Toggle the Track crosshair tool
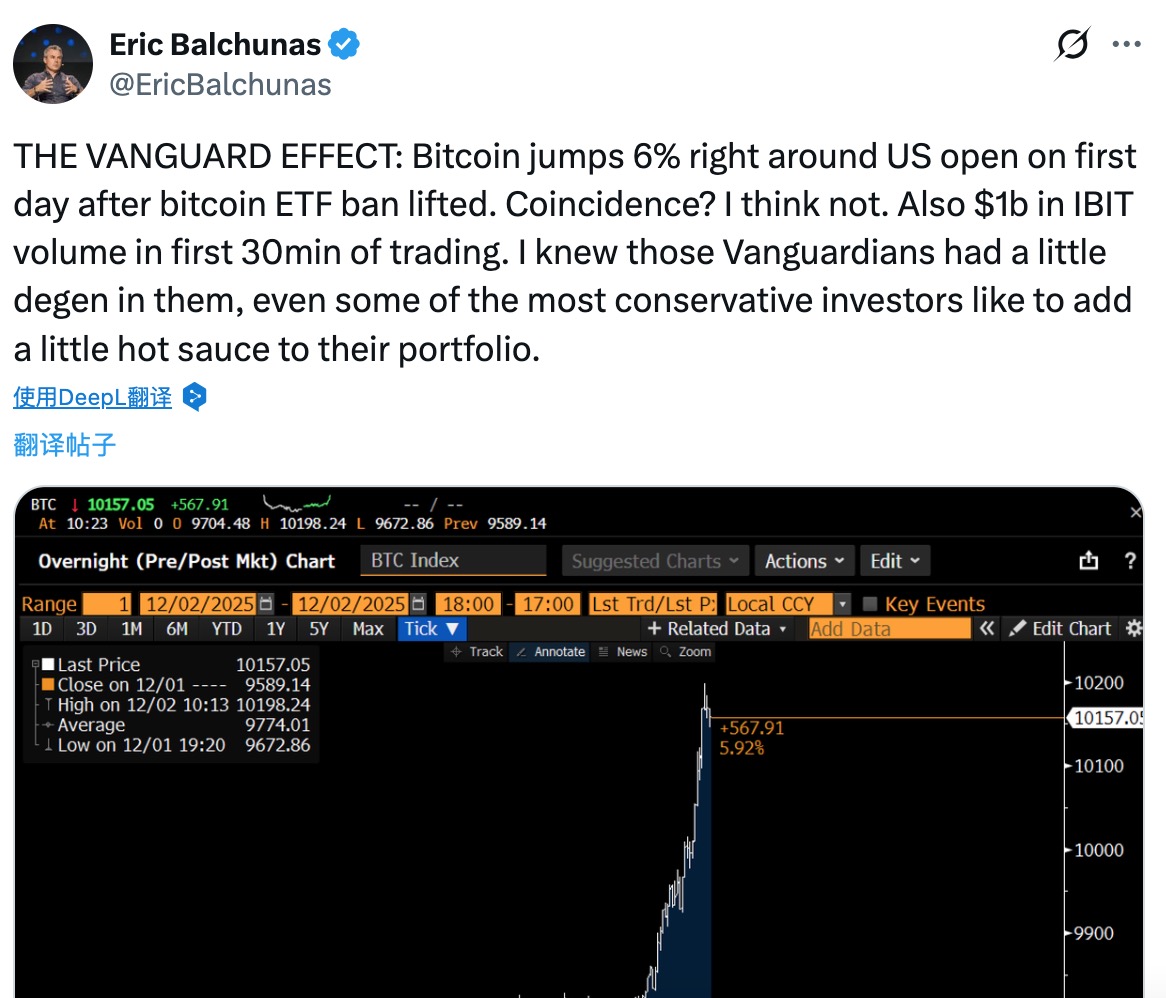Image resolution: width=1166 pixels, height=998 pixels. (476, 652)
